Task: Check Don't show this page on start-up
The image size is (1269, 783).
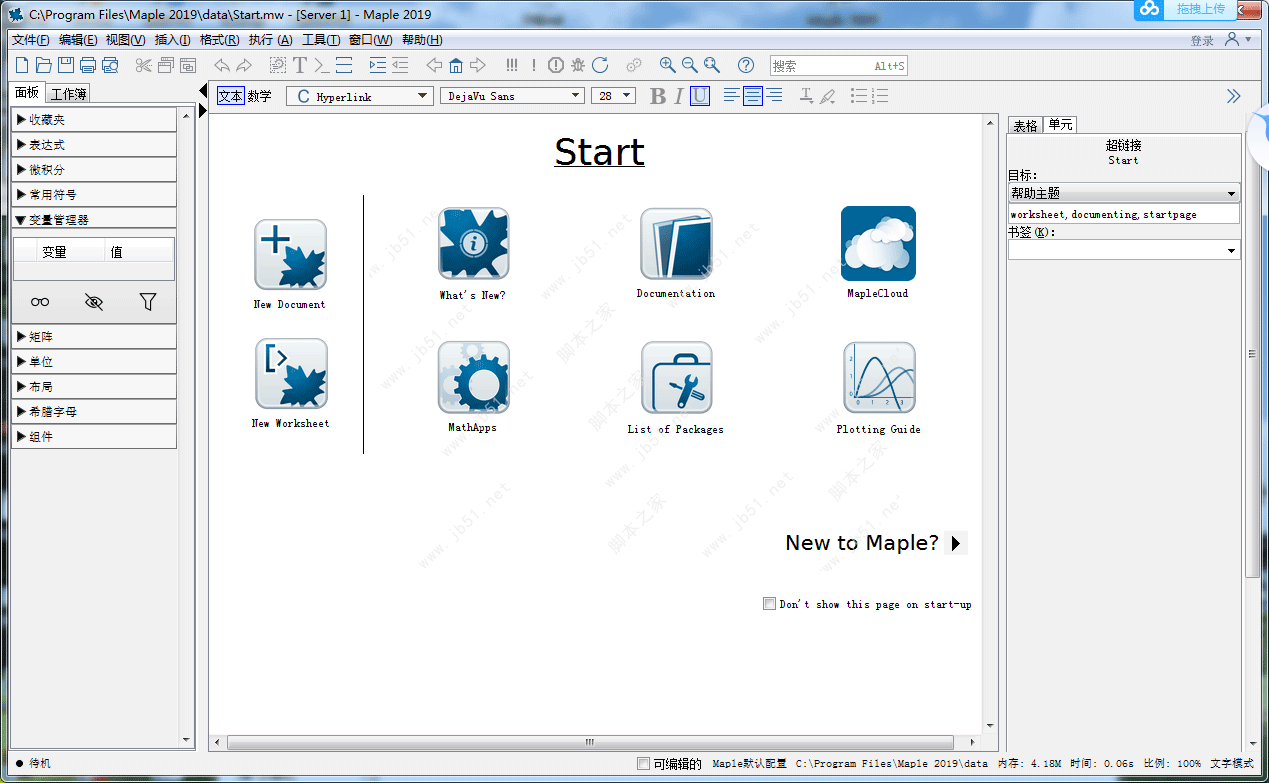Action: [x=769, y=604]
